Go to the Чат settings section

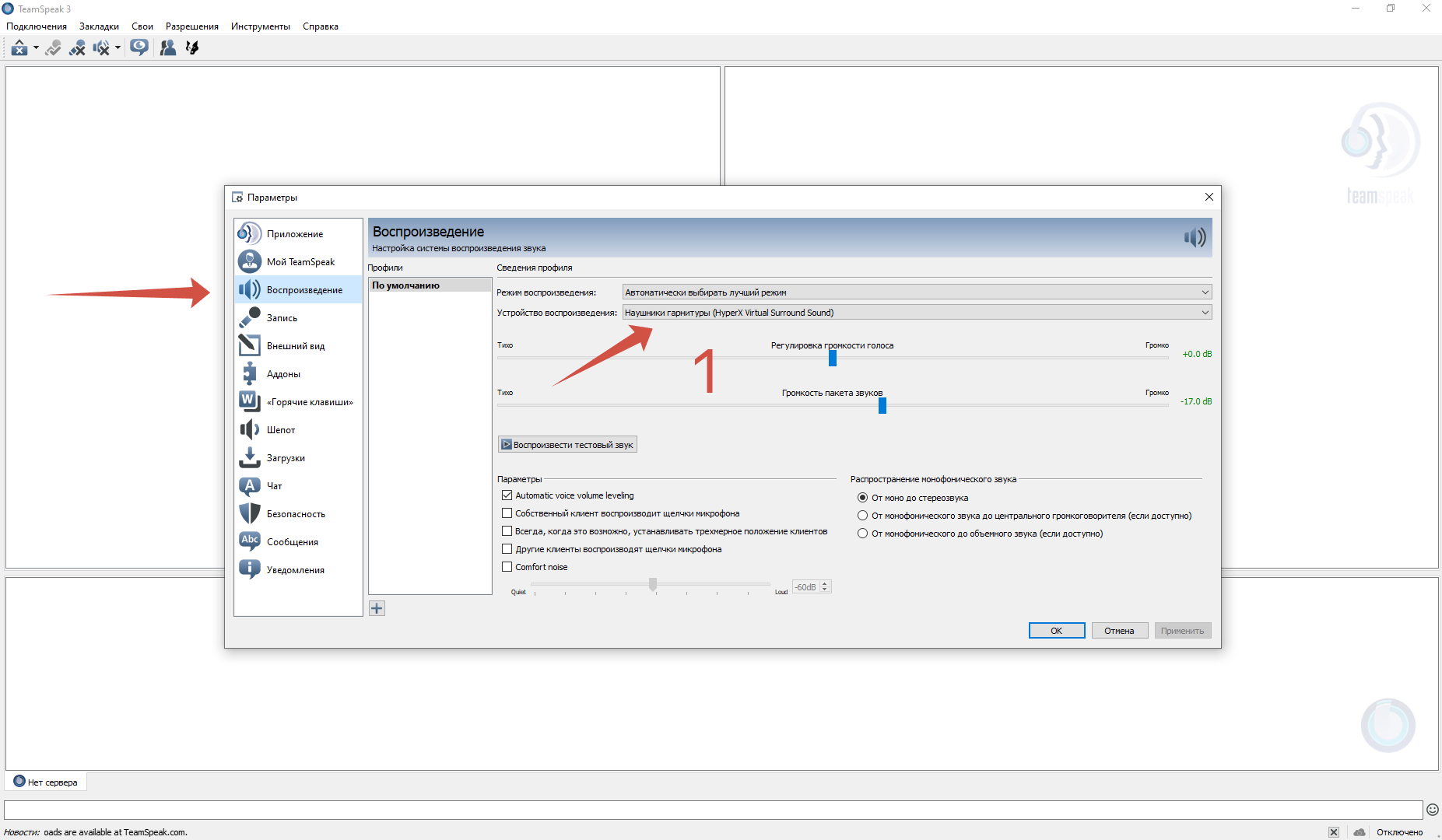(x=299, y=485)
